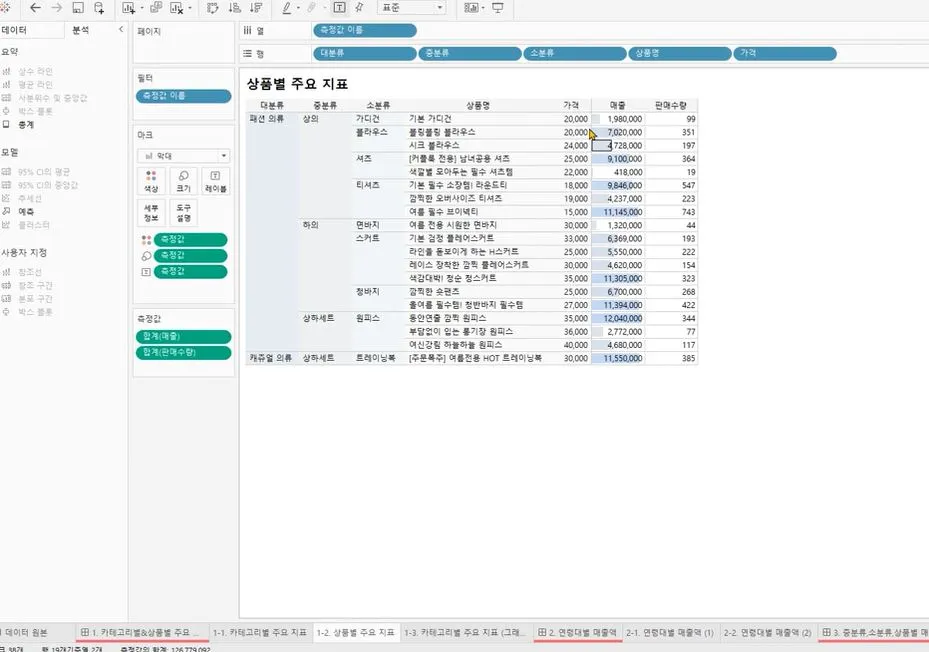Clear the sheet using the toolbar icon
The image size is (929, 652).
click(177, 8)
